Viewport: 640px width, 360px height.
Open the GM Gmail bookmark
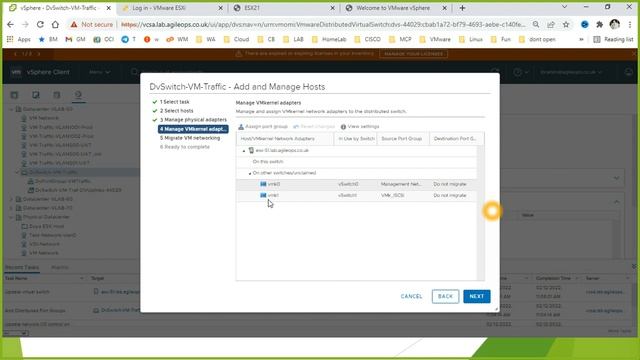coord(76,39)
